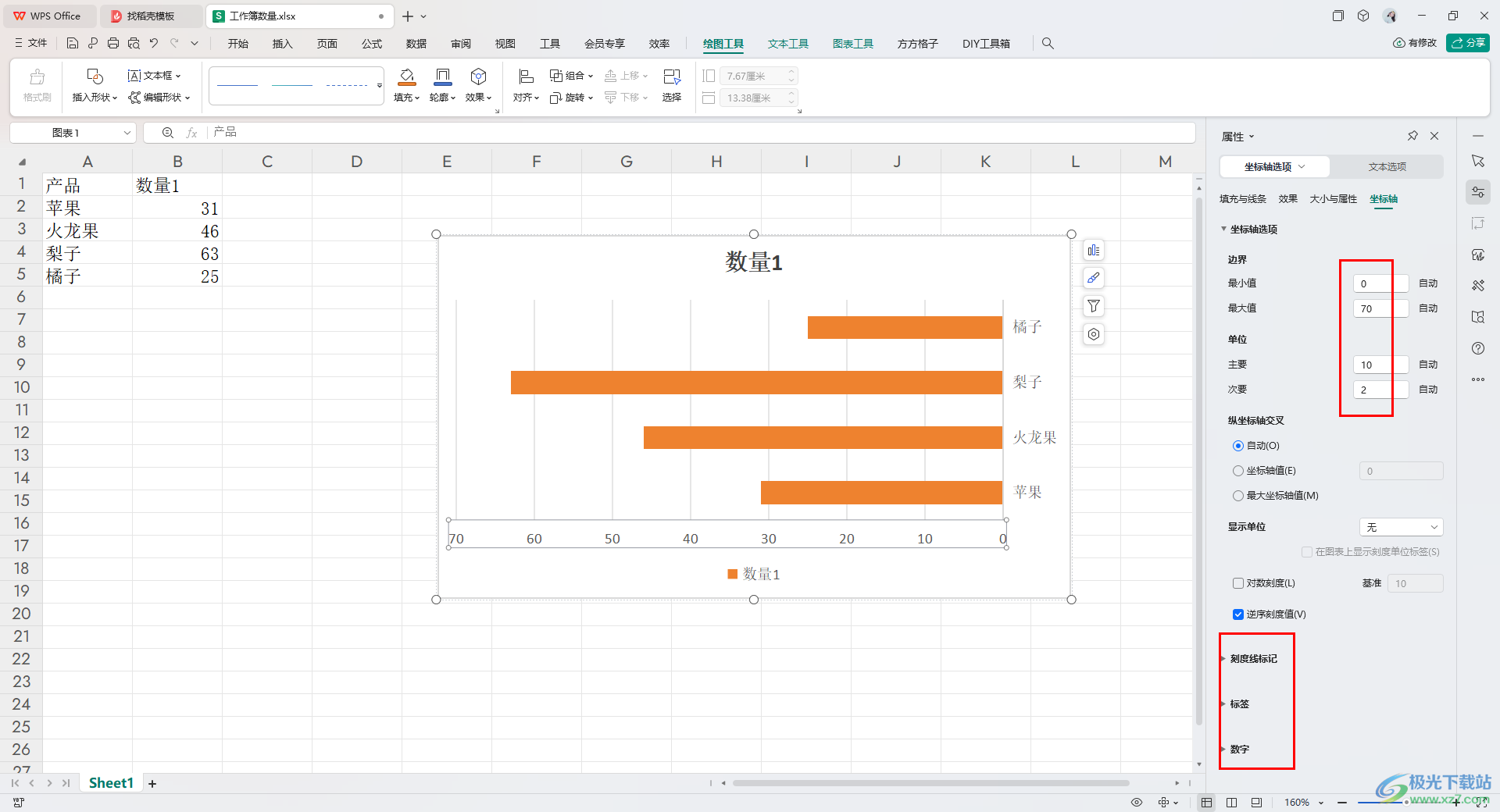Open the Formulas (公式) ribbon tab
The width and height of the screenshot is (1500, 812).
coord(372,44)
